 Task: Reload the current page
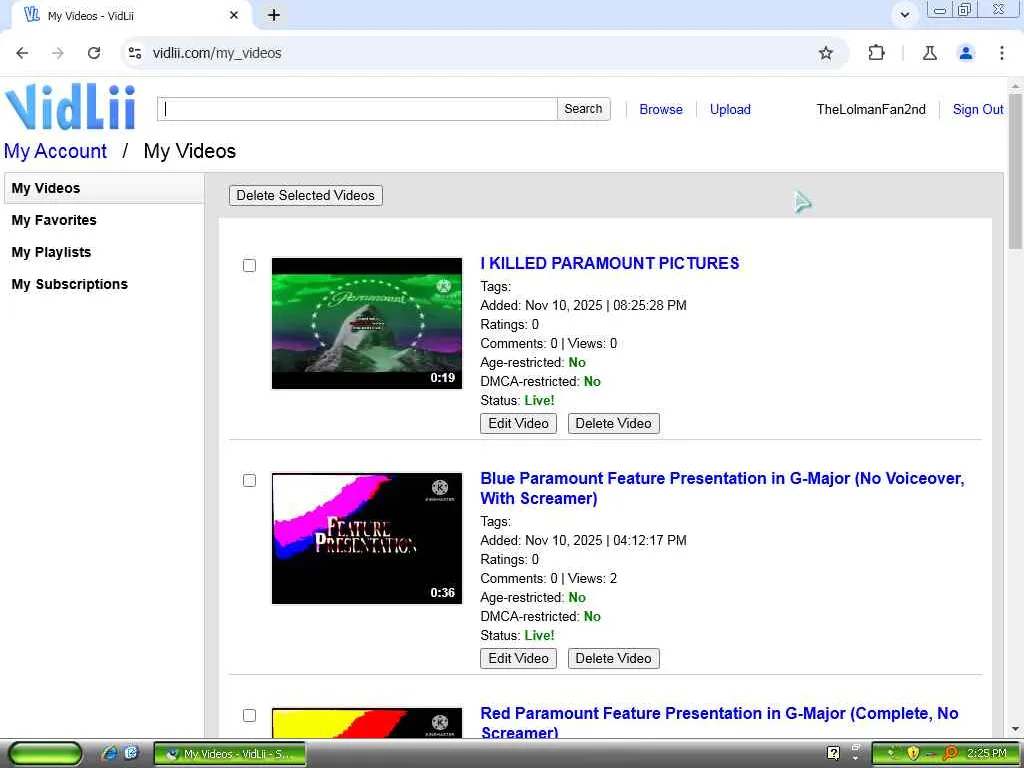(94, 53)
